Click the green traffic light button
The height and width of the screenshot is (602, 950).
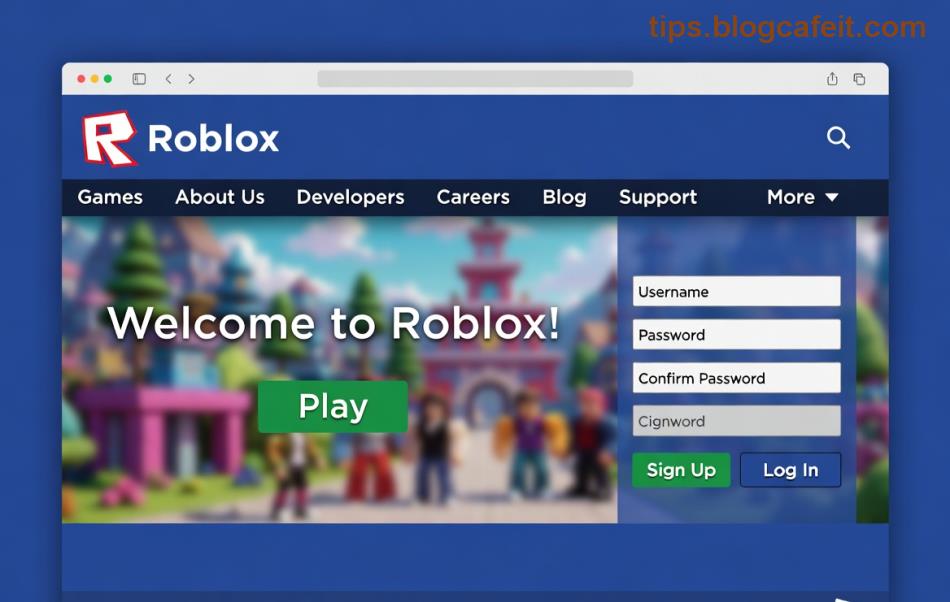pos(106,77)
